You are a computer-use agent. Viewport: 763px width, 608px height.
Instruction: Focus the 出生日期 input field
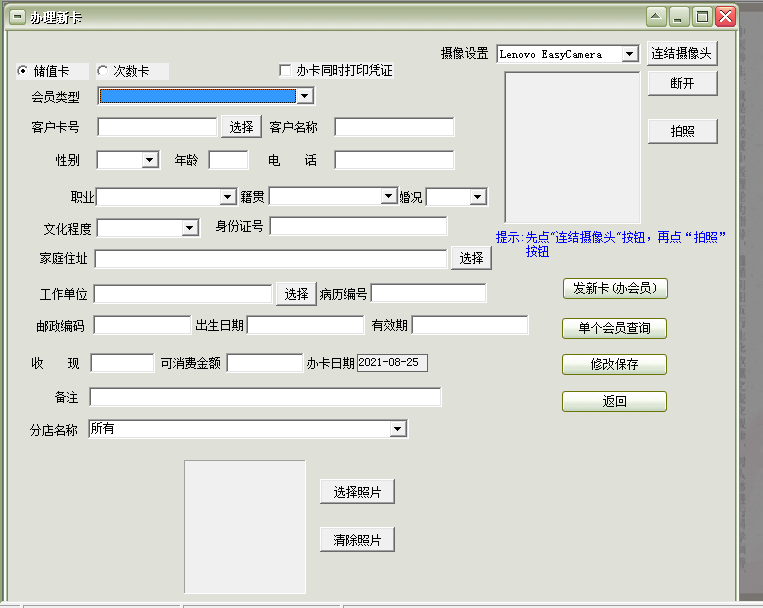point(306,325)
